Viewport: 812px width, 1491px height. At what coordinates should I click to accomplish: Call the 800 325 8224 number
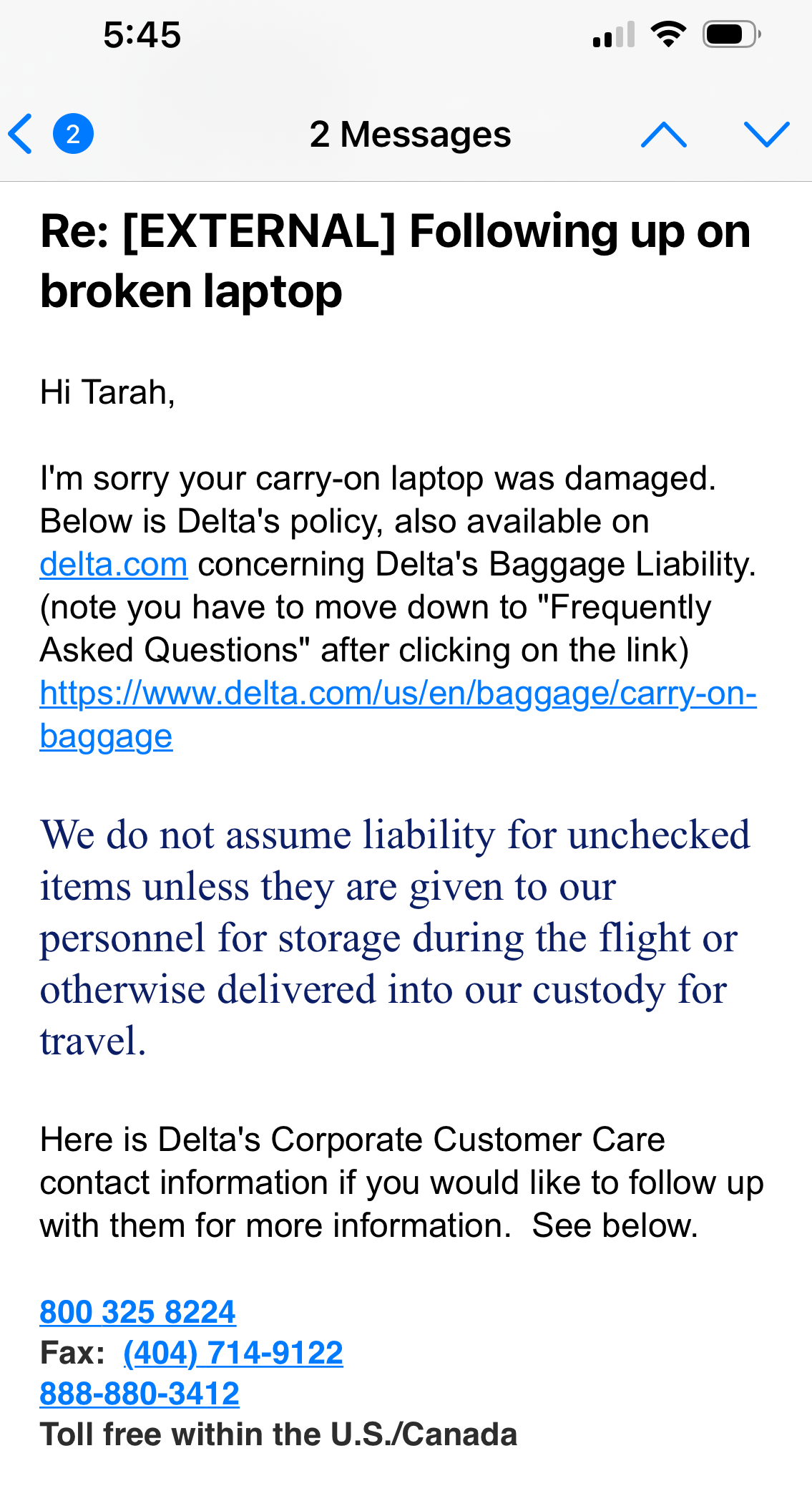(137, 1311)
